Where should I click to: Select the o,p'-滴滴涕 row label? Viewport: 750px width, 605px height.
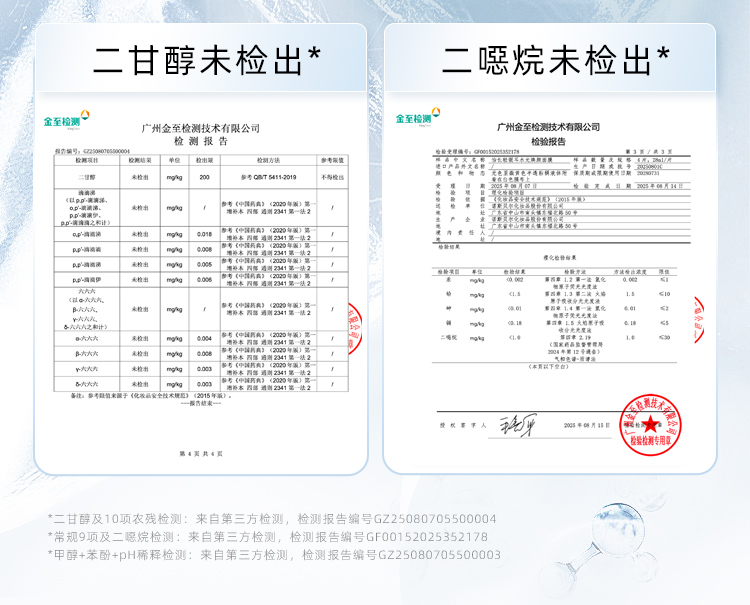87,234
